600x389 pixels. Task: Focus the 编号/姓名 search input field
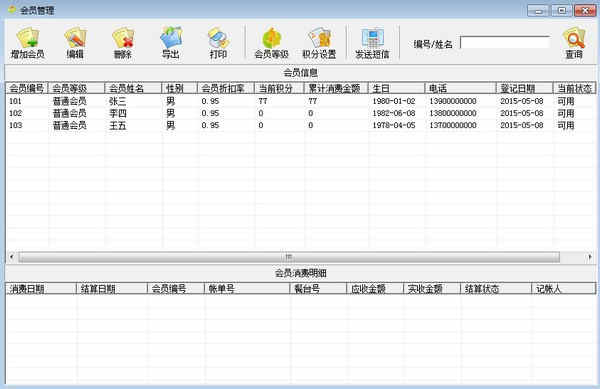coord(505,42)
